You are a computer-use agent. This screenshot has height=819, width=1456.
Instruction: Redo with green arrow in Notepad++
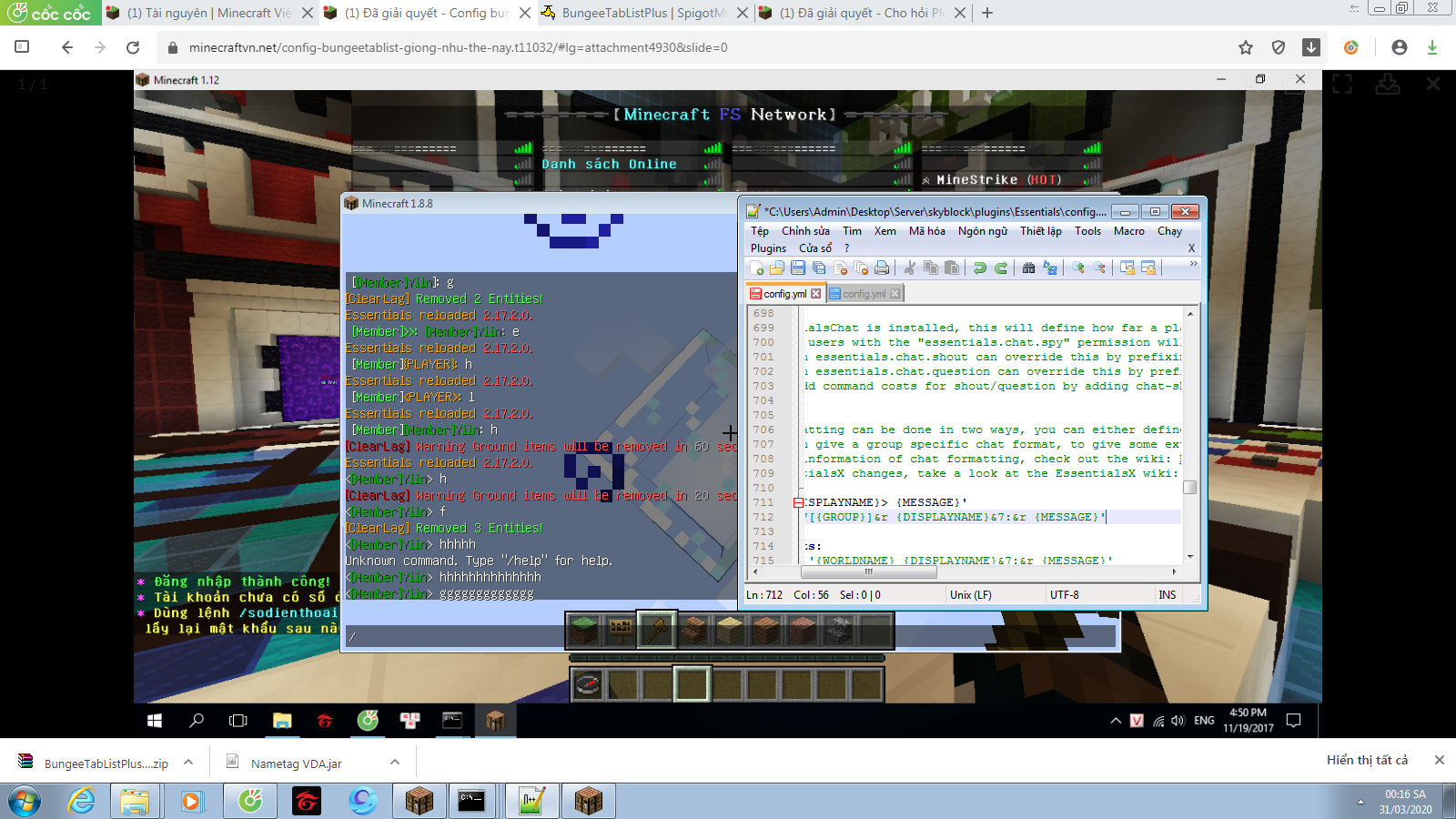tap(1000, 268)
